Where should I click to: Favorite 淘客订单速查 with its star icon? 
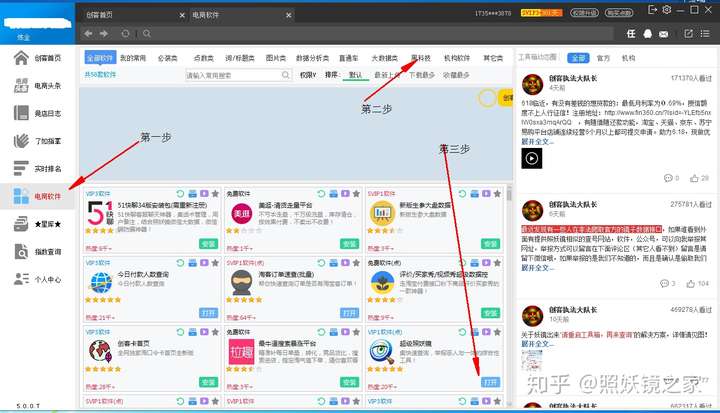(x=356, y=263)
